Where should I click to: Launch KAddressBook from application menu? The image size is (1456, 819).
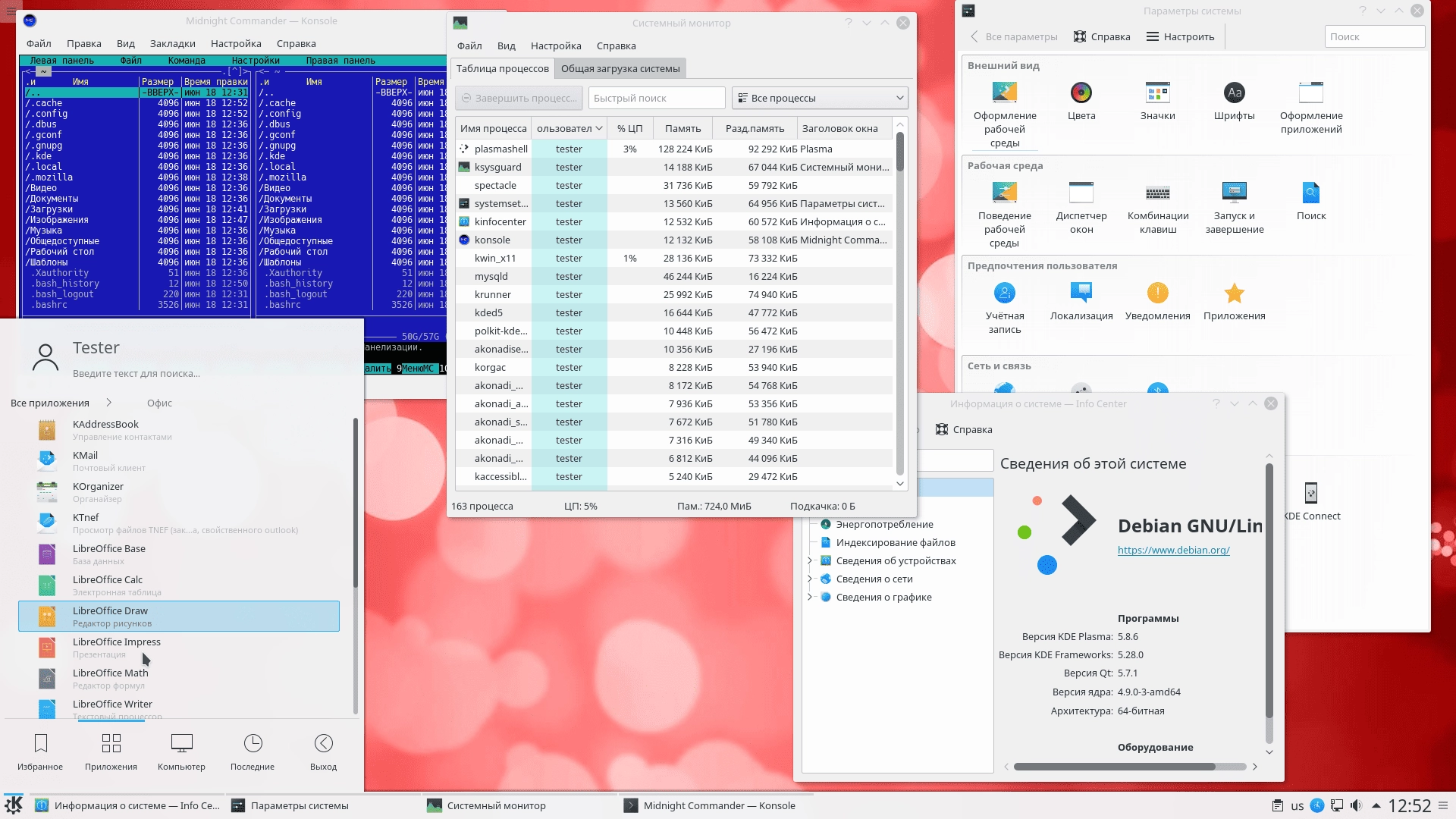tap(179, 430)
